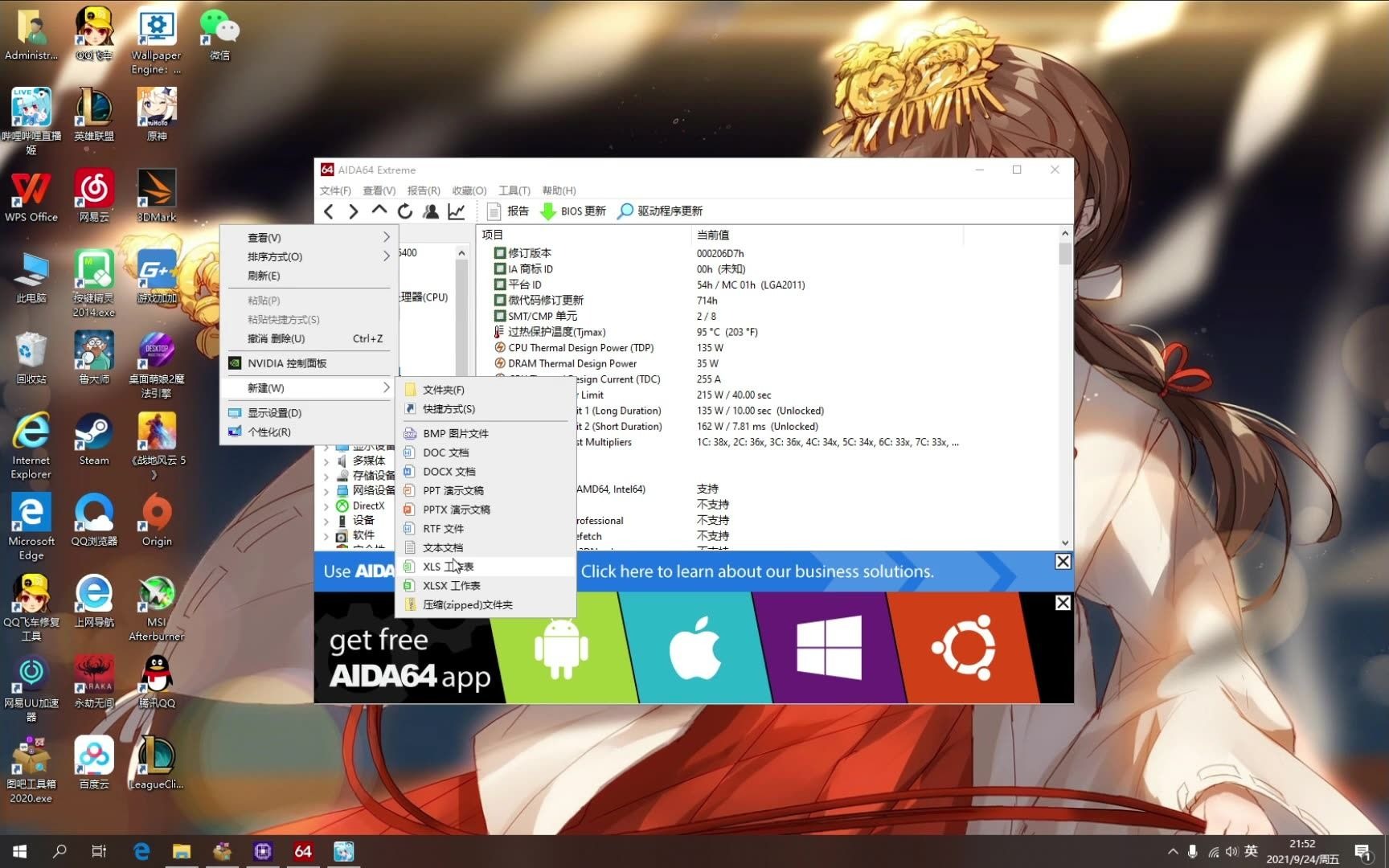Screen dimensions: 1389x868
Task: Create XLS 工作表 from submenu
Action: (486, 567)
